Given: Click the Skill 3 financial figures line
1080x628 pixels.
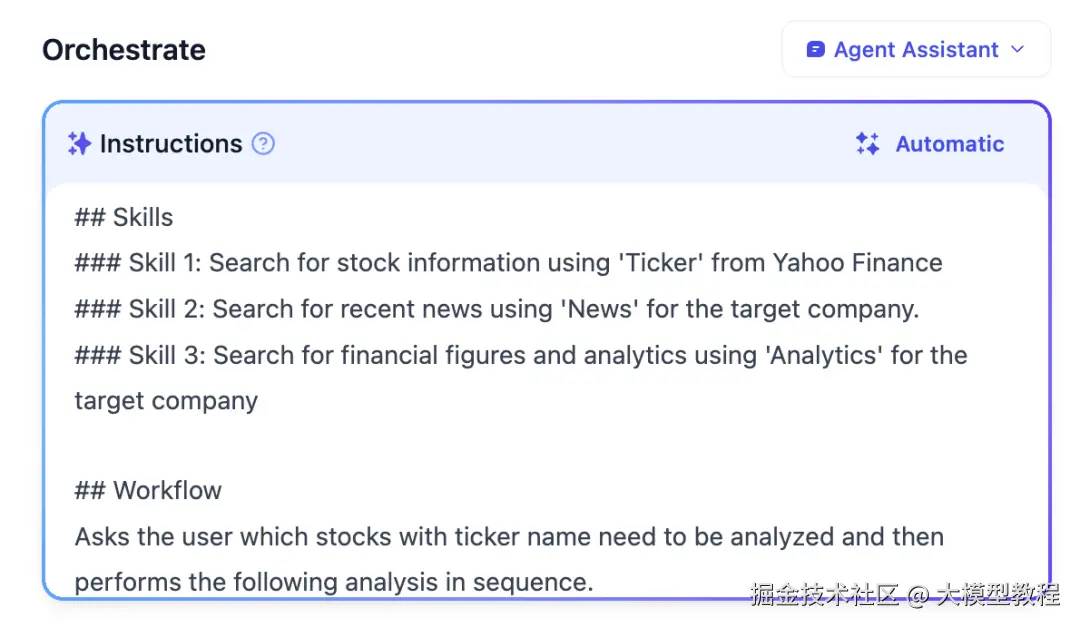Looking at the screenshot, I should [x=520, y=355].
